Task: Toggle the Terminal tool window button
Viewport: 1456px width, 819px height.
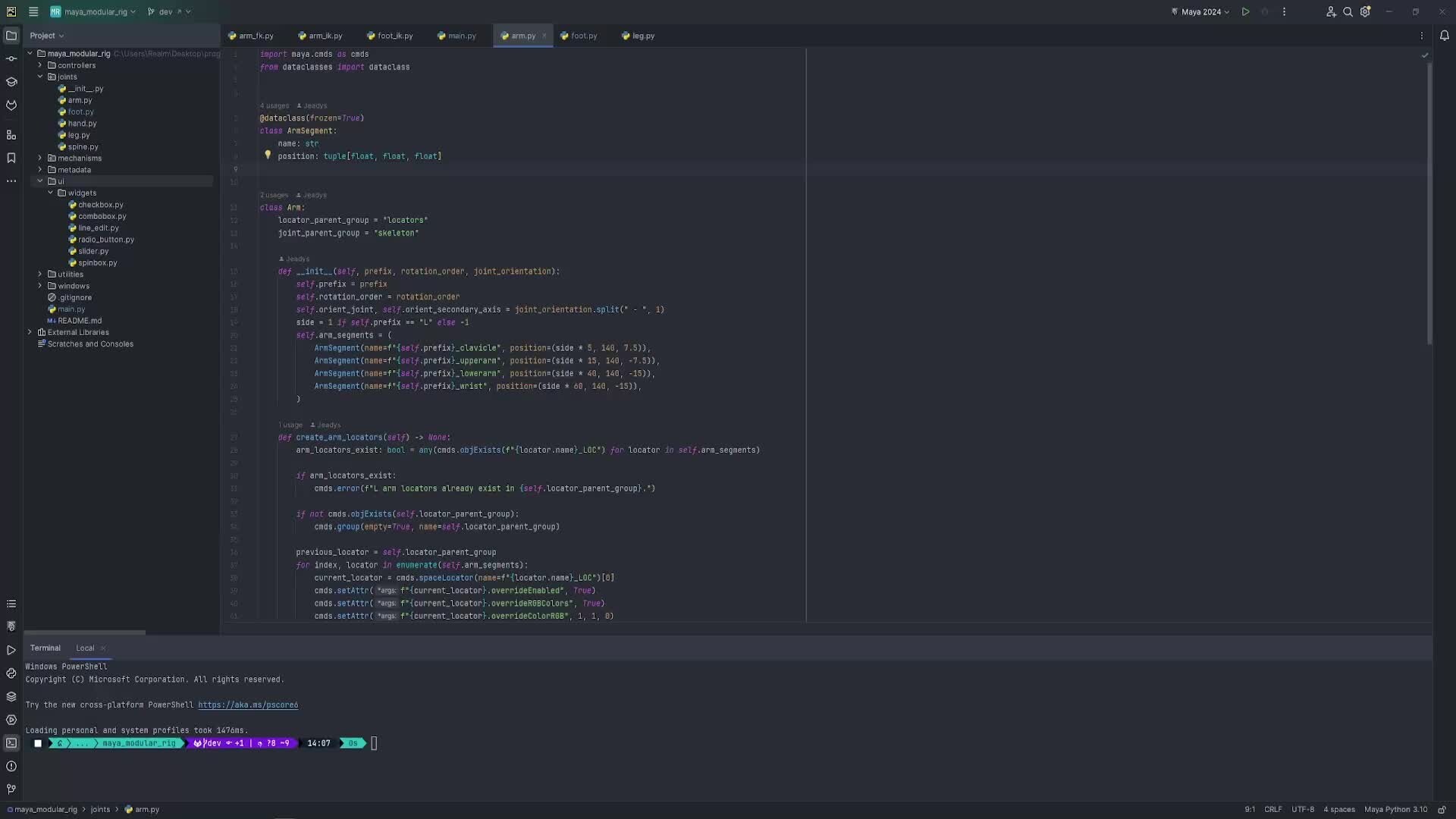Action: (11, 743)
